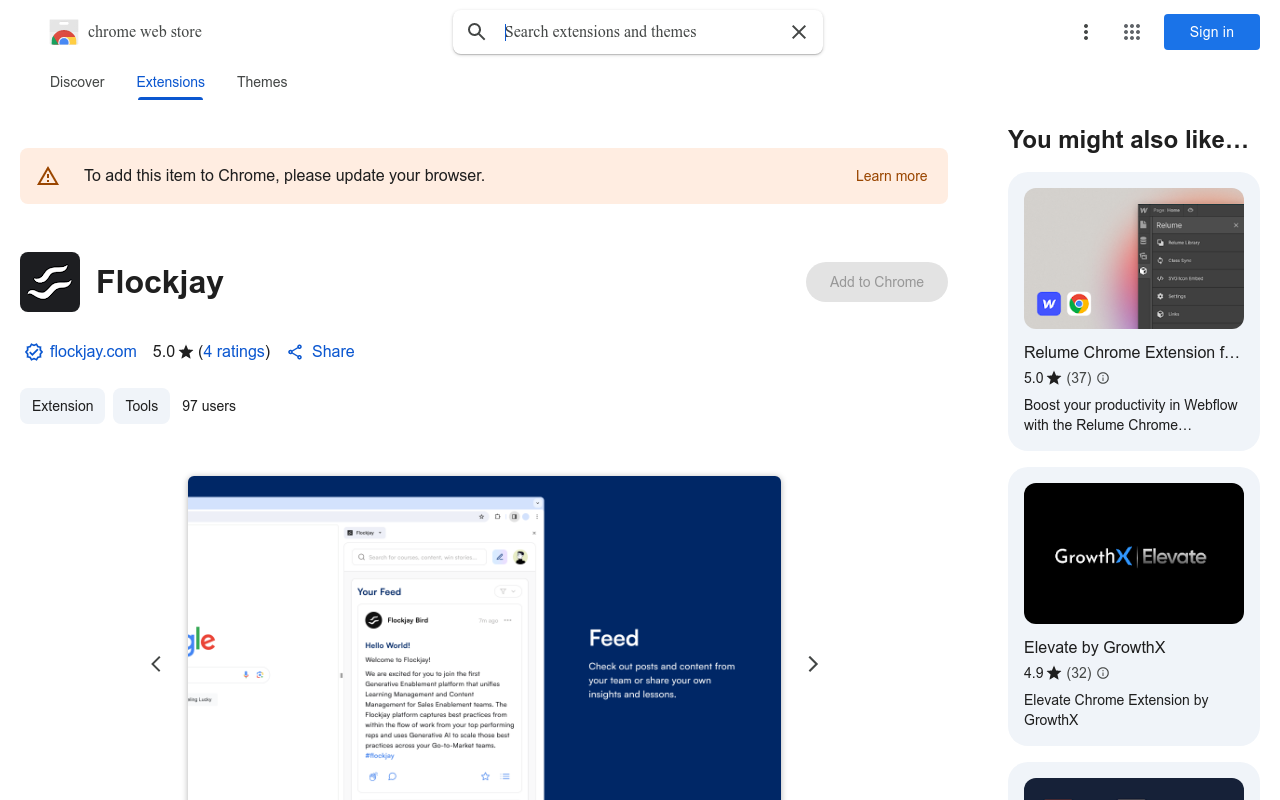
Task: Click the info icon beside Elevate's 32 ratings
Action: (1103, 673)
